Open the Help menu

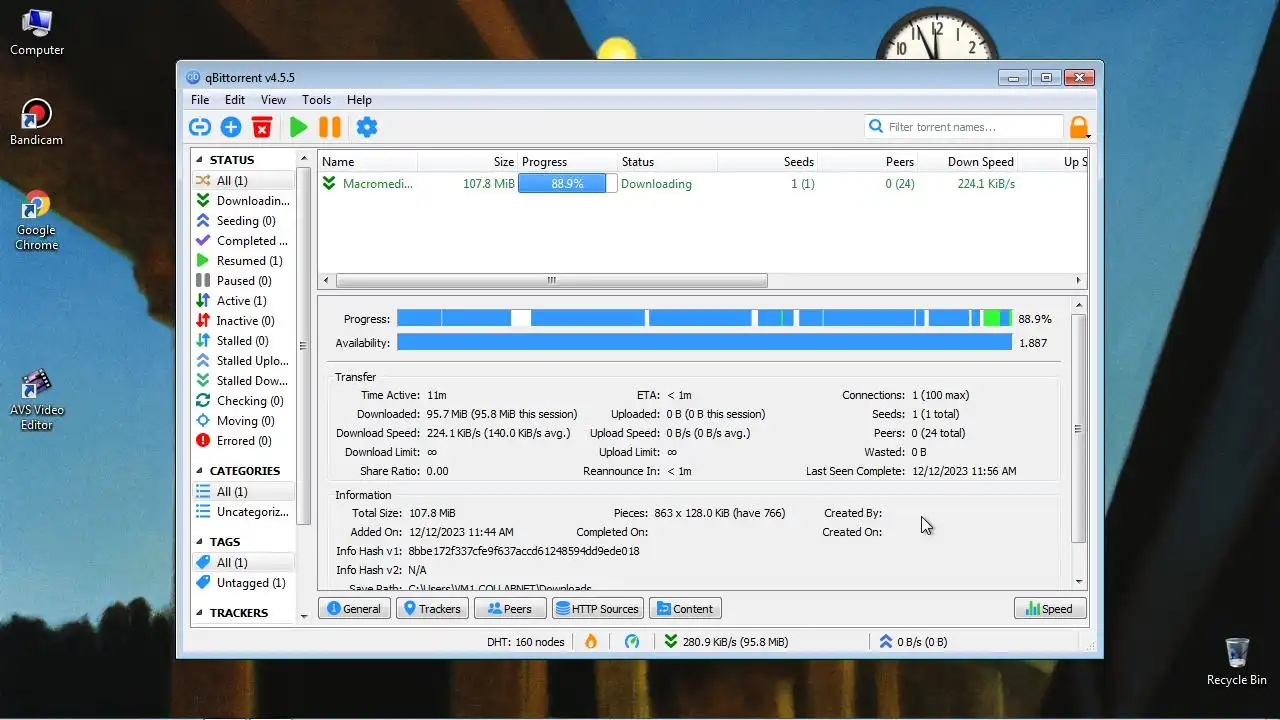pos(359,100)
